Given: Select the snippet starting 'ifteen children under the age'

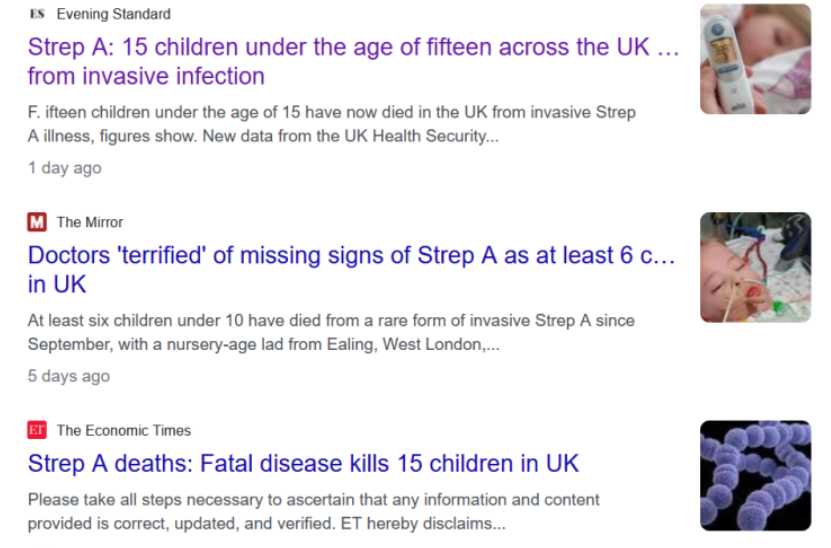Looking at the screenshot, I should tap(330, 113).
